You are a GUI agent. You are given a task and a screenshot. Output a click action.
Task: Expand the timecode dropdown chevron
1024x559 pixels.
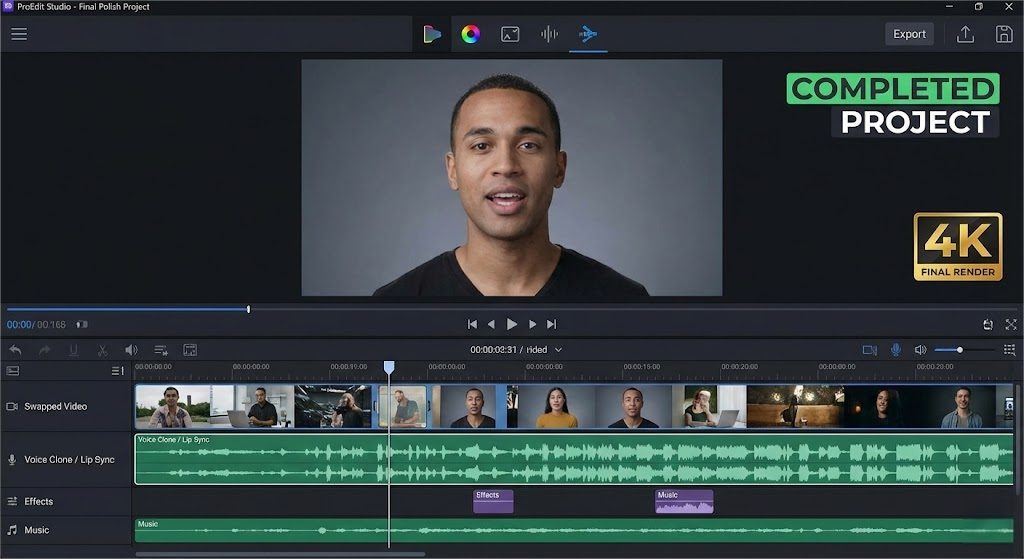click(x=559, y=350)
